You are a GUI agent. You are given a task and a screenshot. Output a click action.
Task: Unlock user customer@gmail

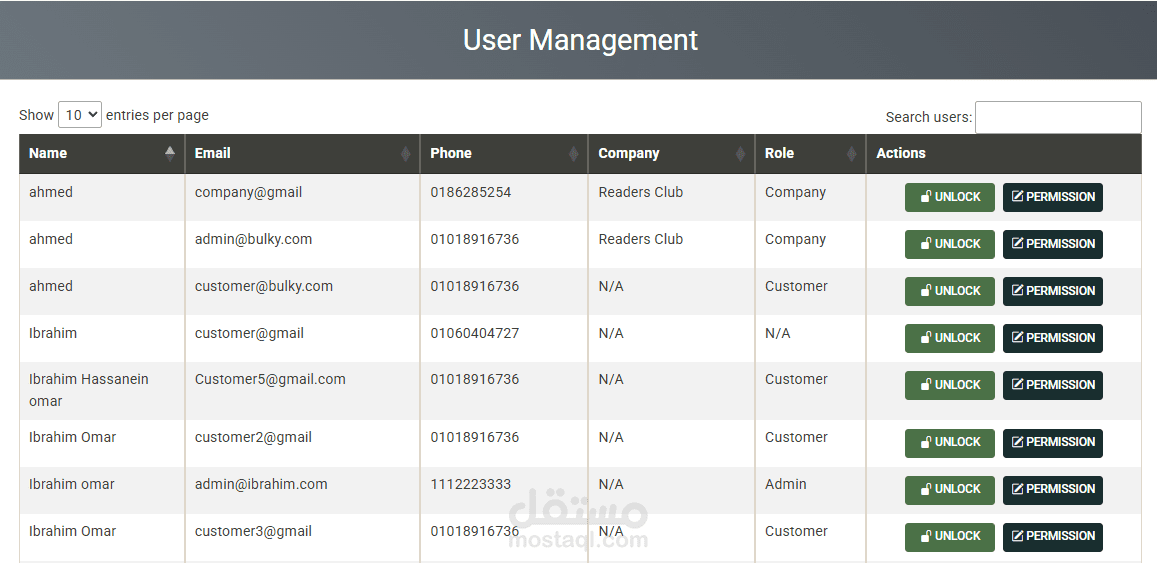pos(950,338)
